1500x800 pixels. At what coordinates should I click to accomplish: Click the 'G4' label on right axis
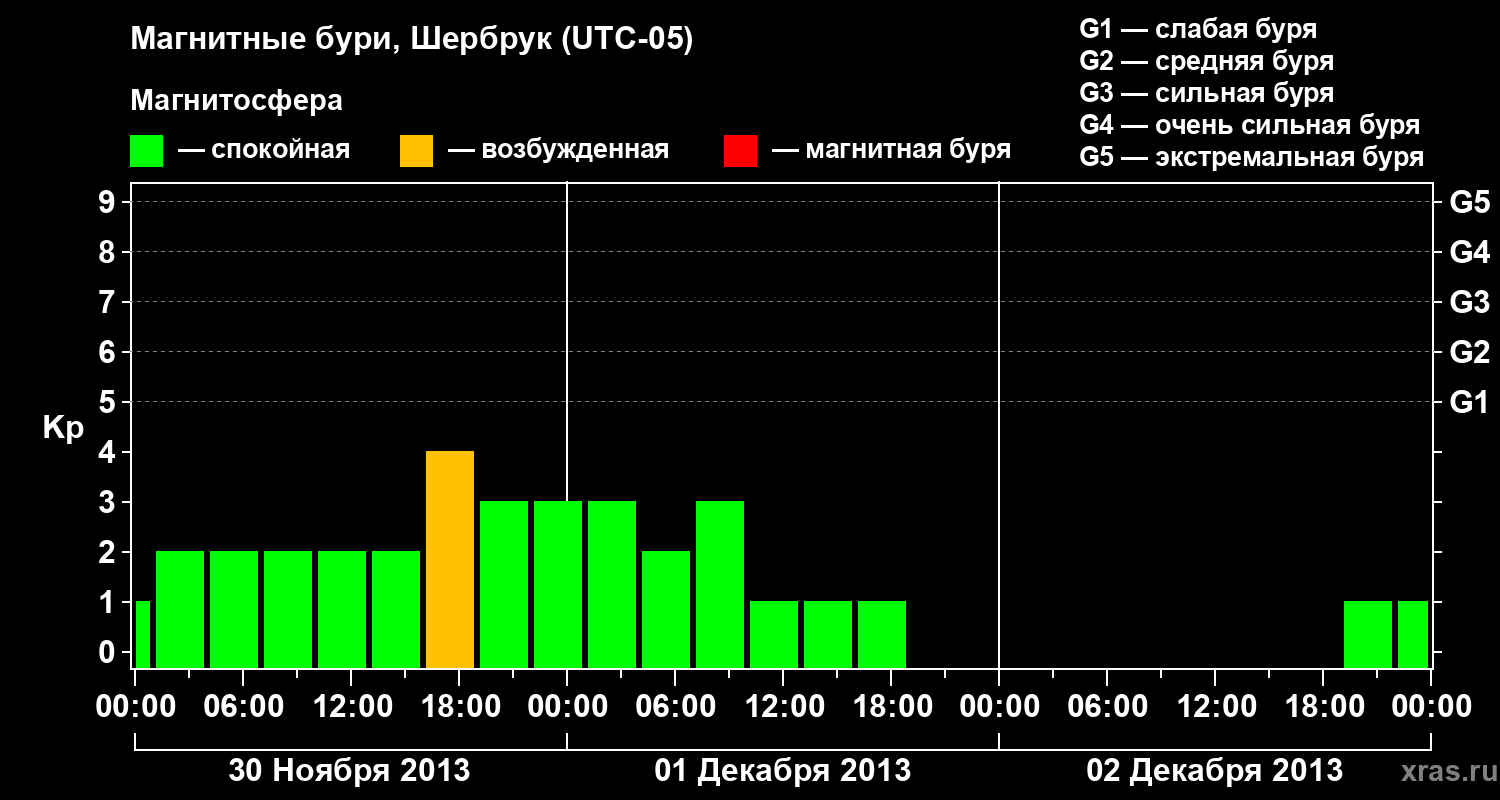tap(1469, 252)
